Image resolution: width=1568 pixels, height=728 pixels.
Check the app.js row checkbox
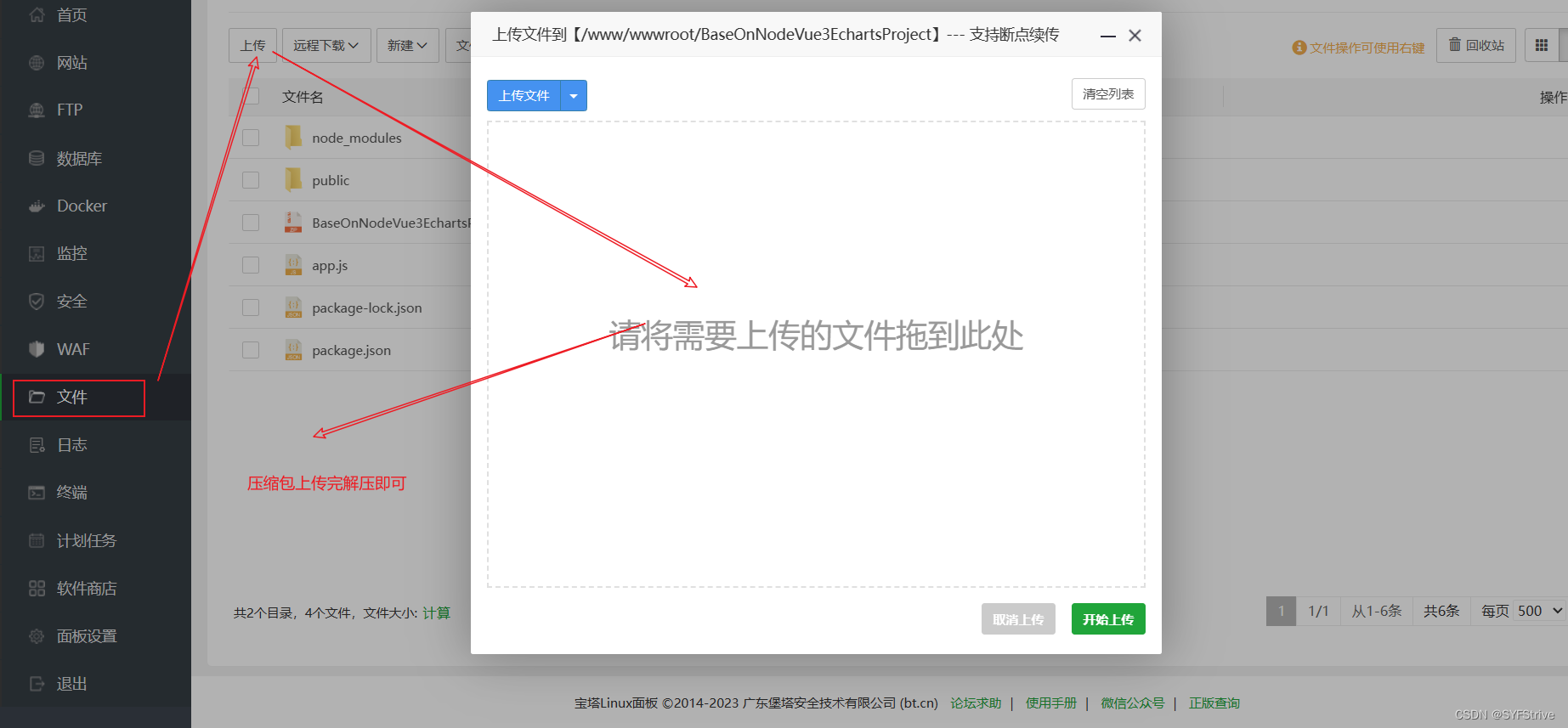251,265
